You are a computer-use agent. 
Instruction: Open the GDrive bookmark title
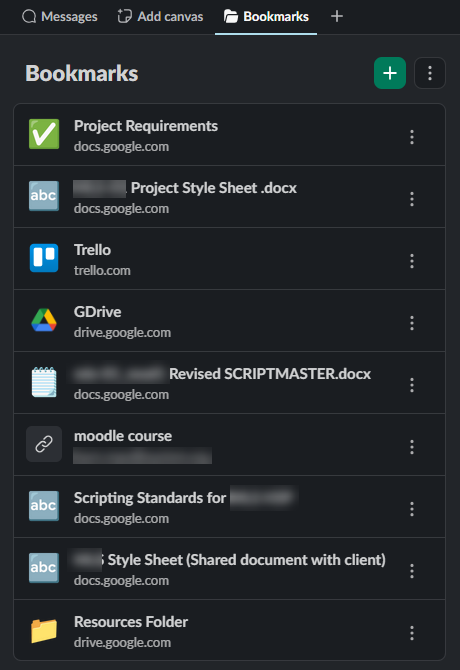[x=97, y=312]
